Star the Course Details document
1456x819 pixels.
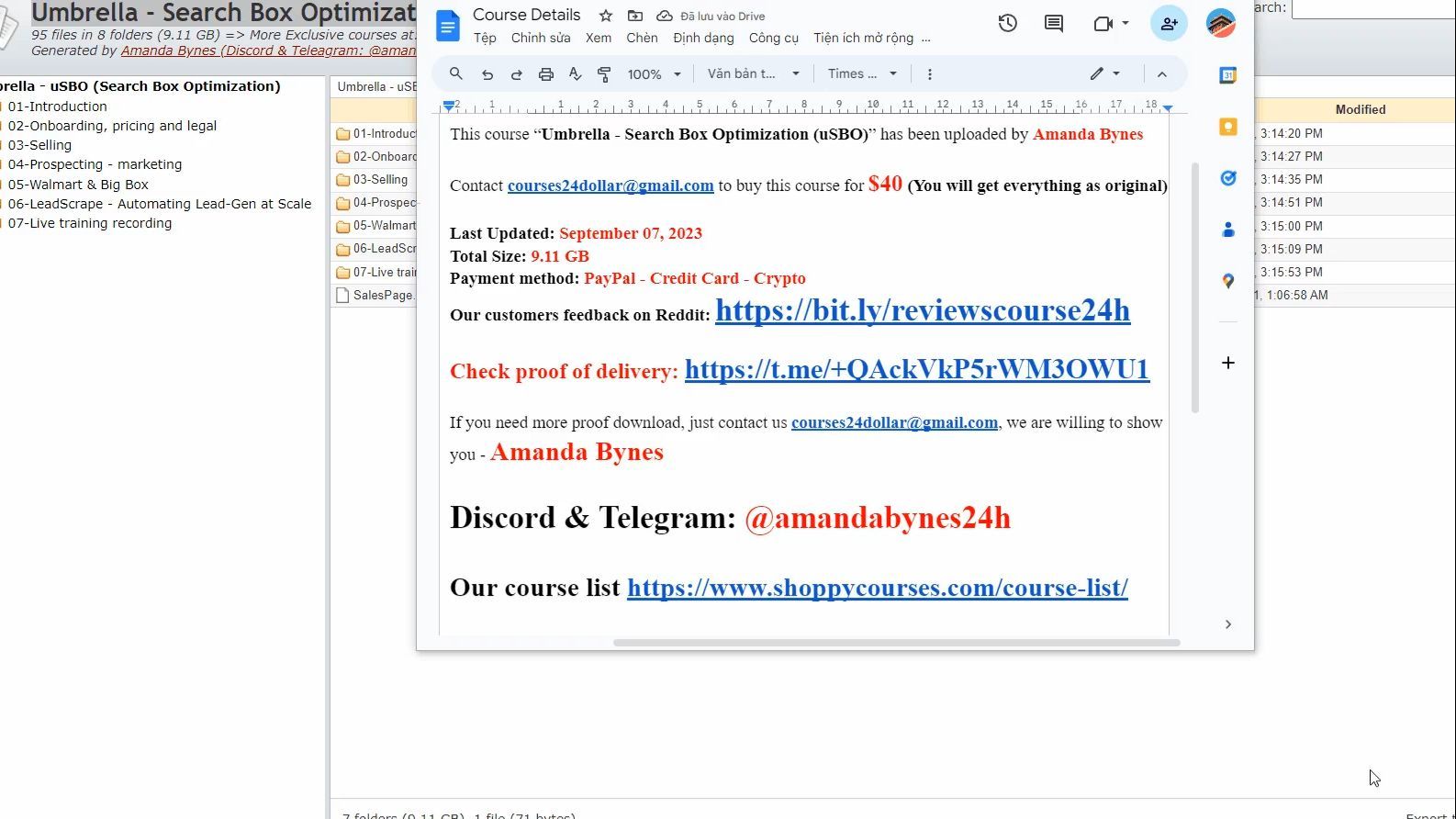[606, 16]
